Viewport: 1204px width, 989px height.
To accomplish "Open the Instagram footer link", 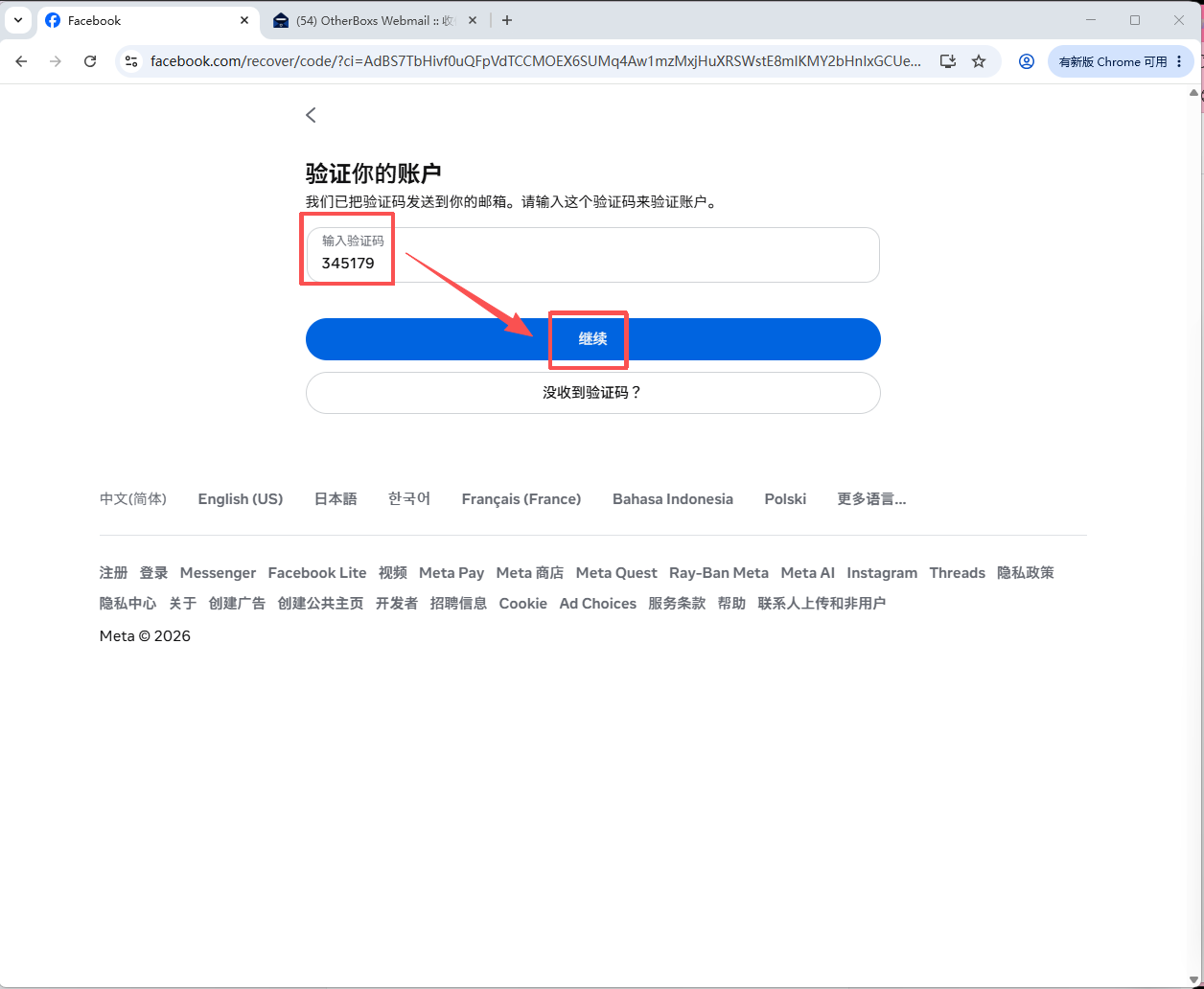I will point(882,573).
